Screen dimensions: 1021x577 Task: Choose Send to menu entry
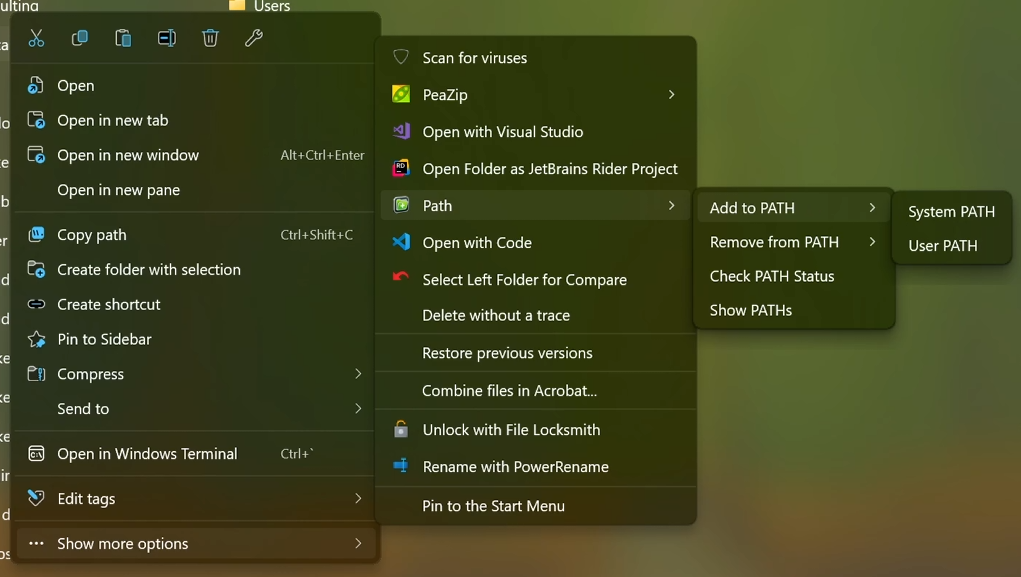coord(193,409)
